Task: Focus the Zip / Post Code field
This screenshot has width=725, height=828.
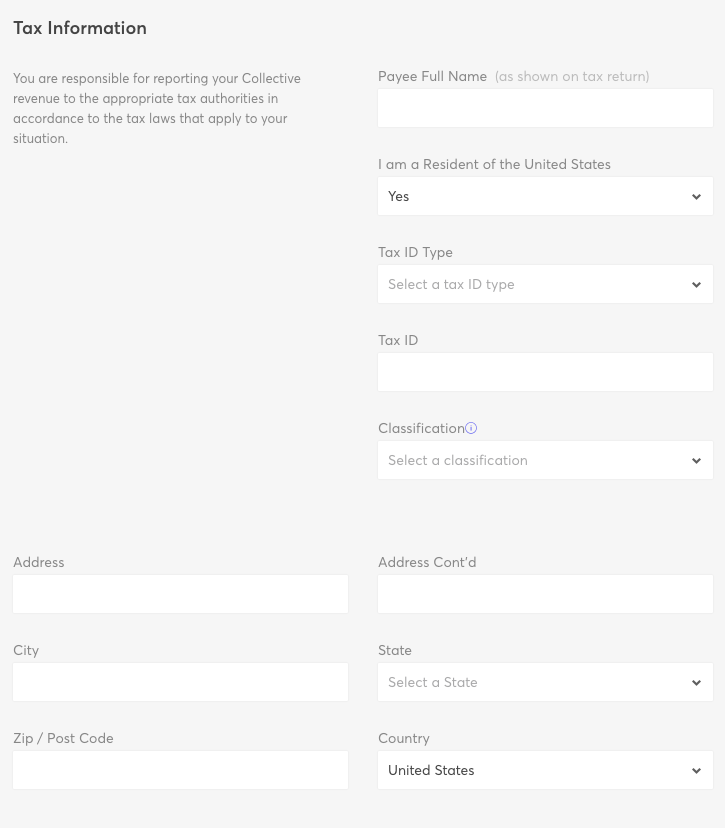Action: pos(180,770)
